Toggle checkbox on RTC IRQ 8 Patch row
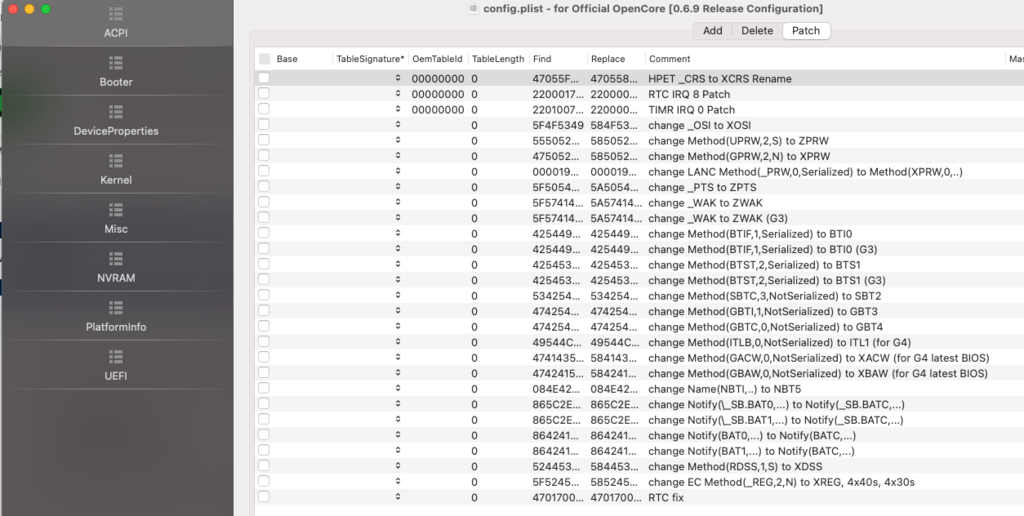 click(x=264, y=93)
